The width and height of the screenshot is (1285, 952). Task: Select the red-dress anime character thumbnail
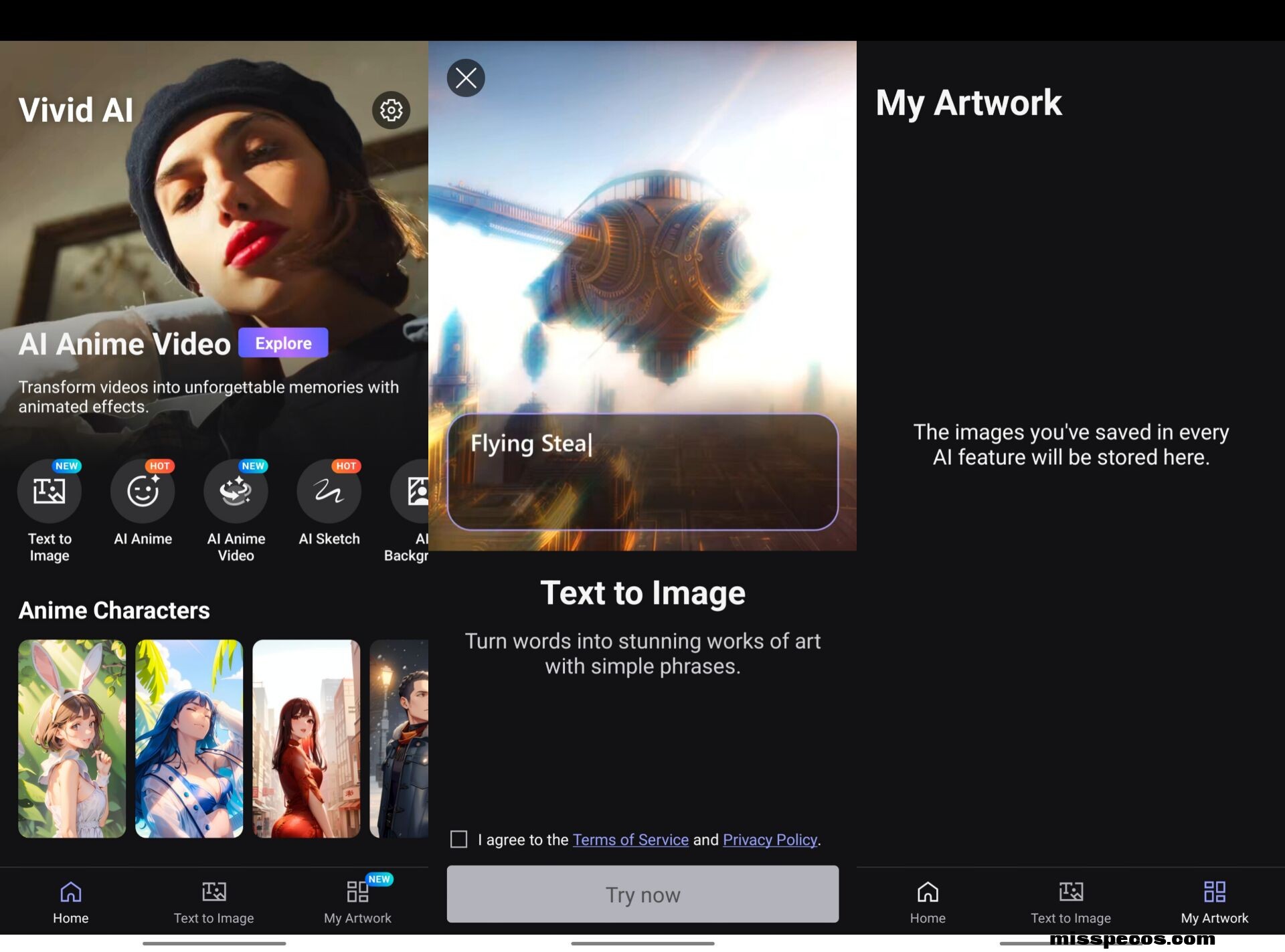(306, 739)
